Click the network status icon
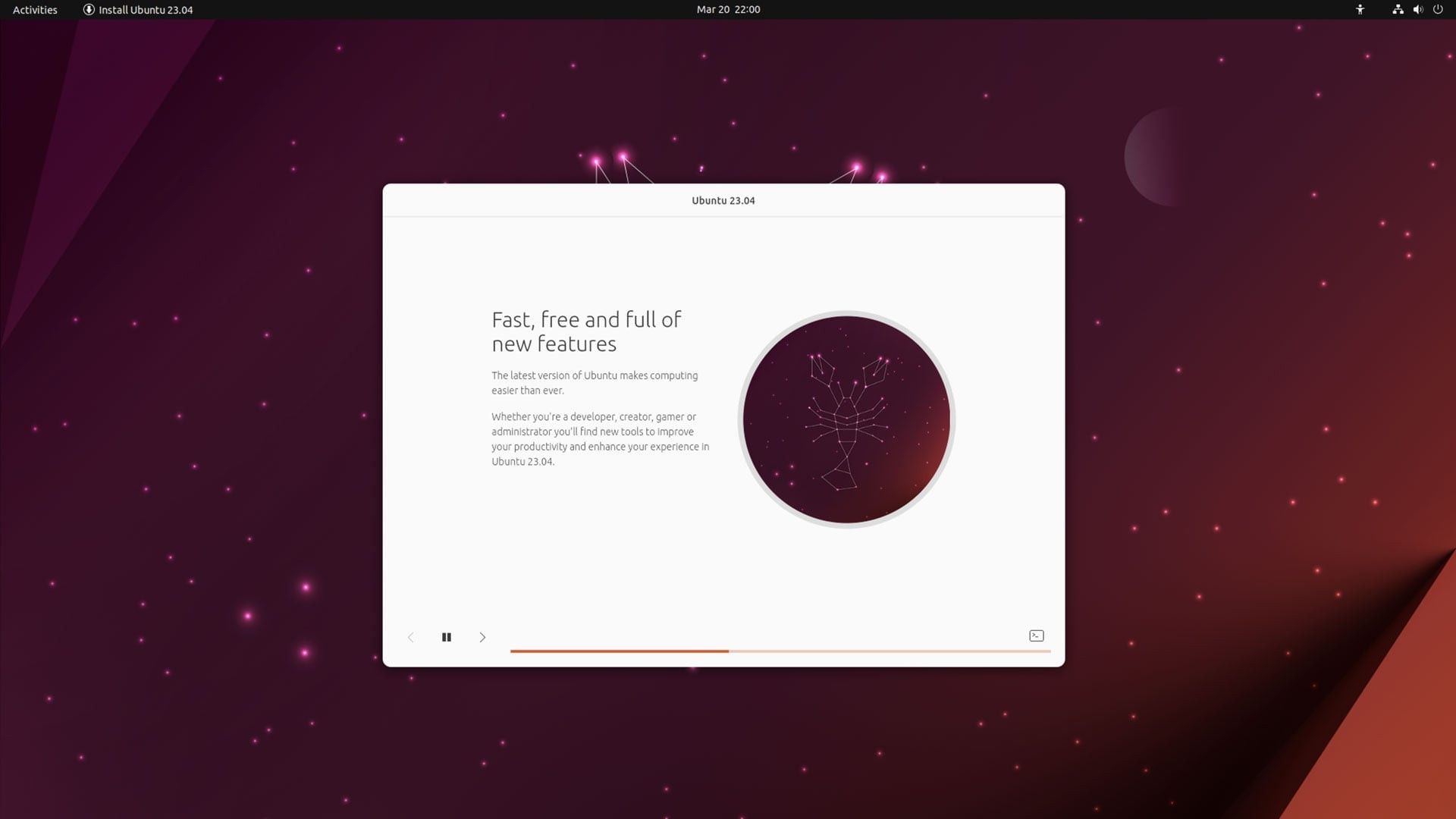 [1398, 10]
